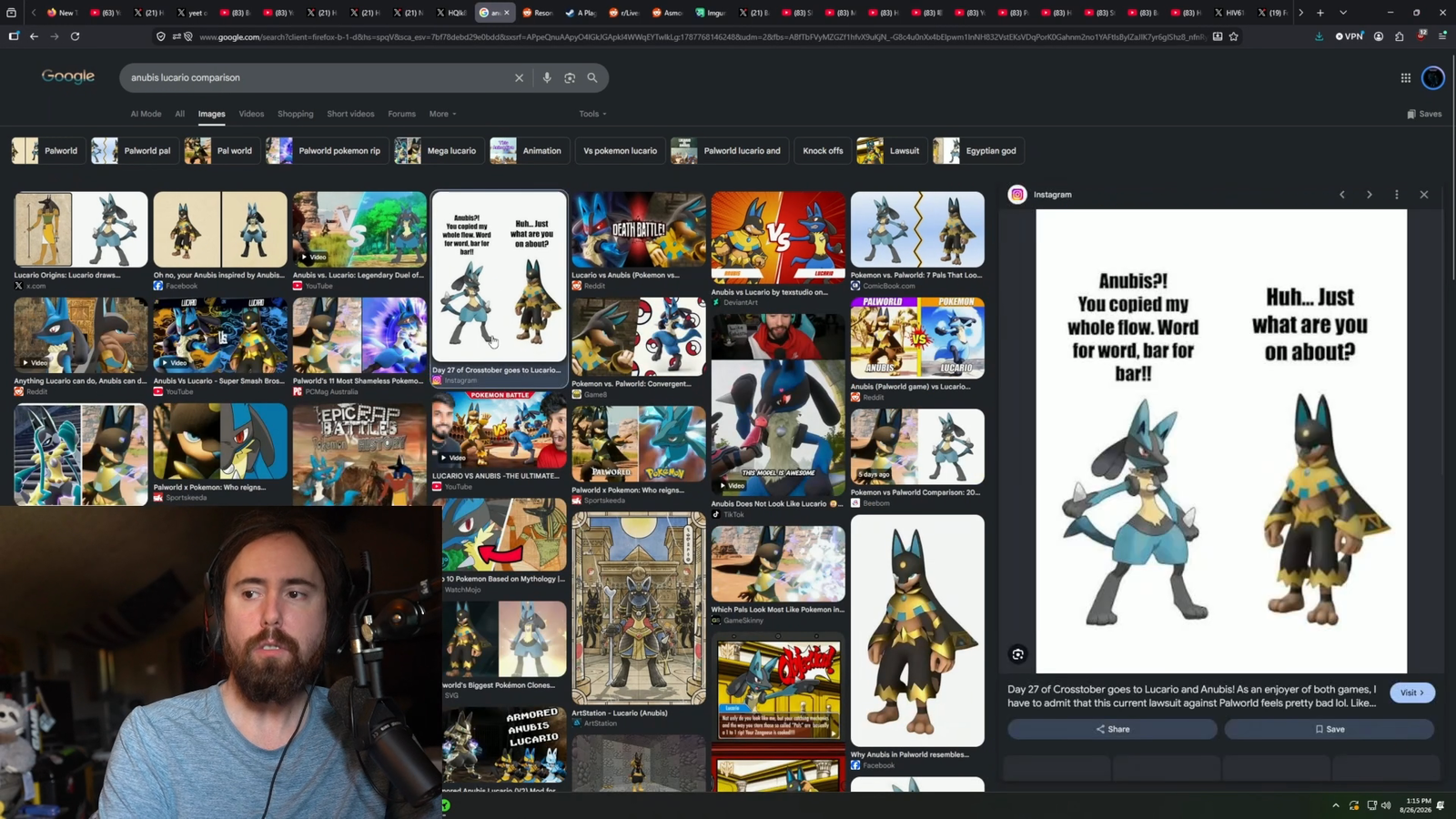Image resolution: width=1456 pixels, height=819 pixels.
Task: Open 'Oh no, your Anubis inspired' Facebook result
Action: (220, 229)
